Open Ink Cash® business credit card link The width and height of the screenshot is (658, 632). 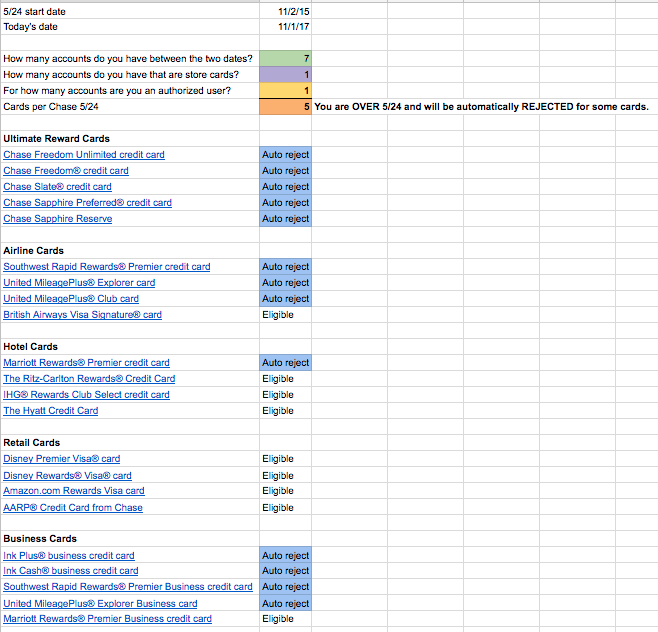pyautogui.click(x=71, y=571)
